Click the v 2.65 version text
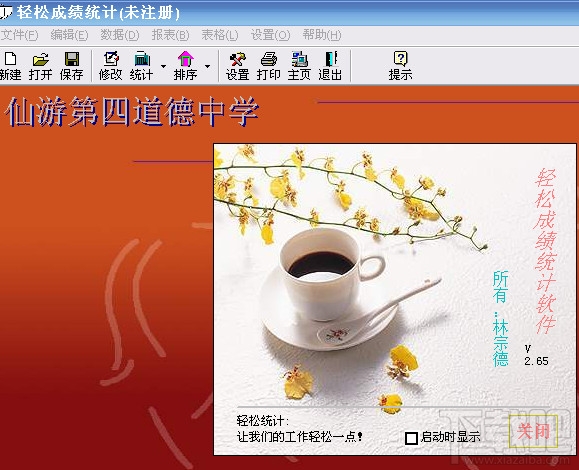The height and width of the screenshot is (470, 579). [536, 355]
